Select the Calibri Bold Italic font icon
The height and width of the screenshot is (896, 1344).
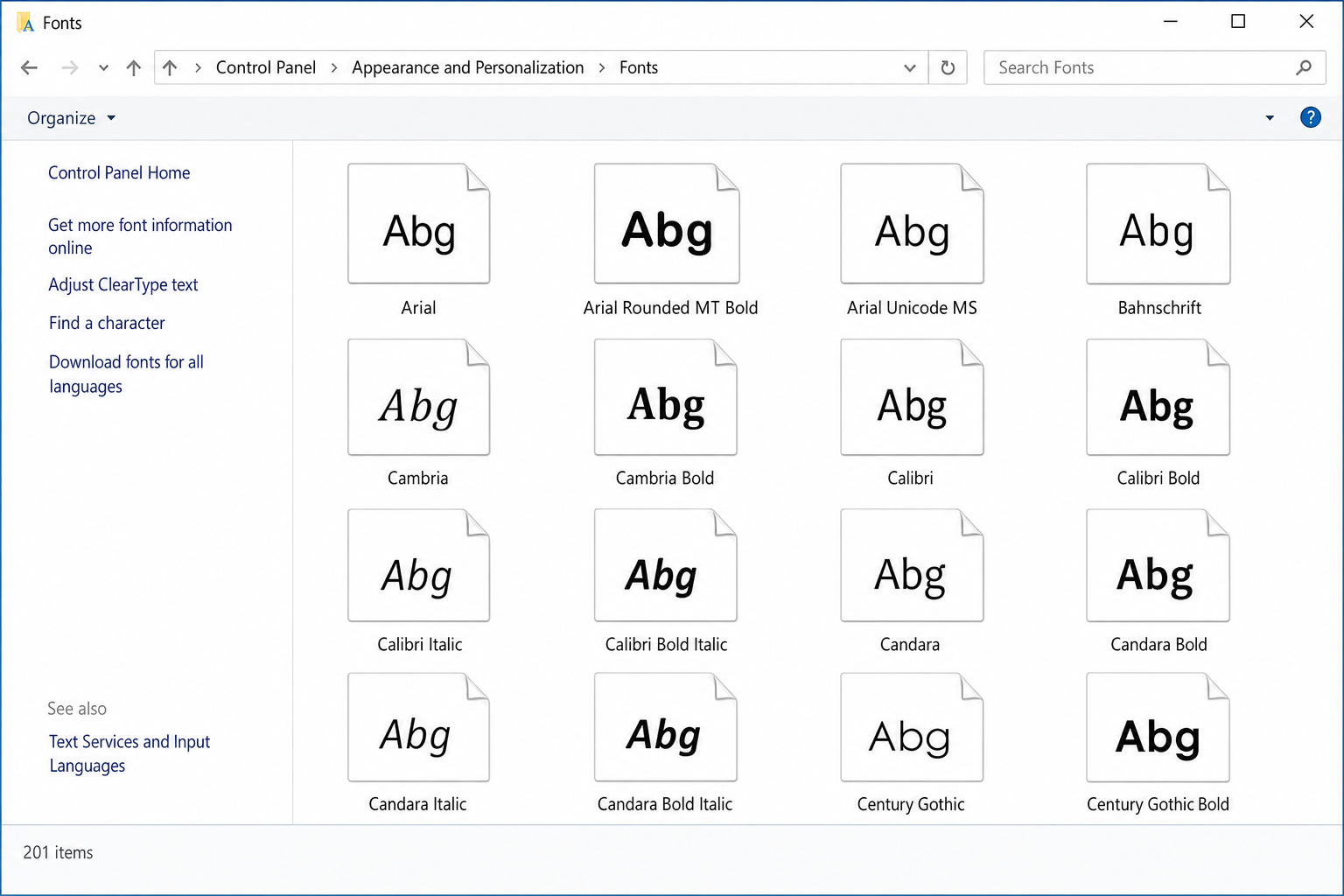(665, 565)
